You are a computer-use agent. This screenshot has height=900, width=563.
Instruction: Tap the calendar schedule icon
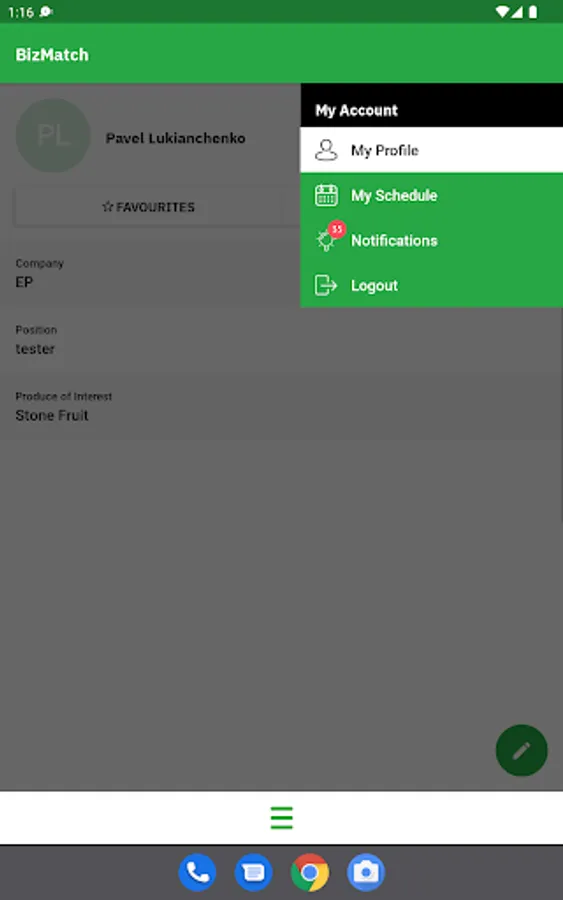[326, 195]
